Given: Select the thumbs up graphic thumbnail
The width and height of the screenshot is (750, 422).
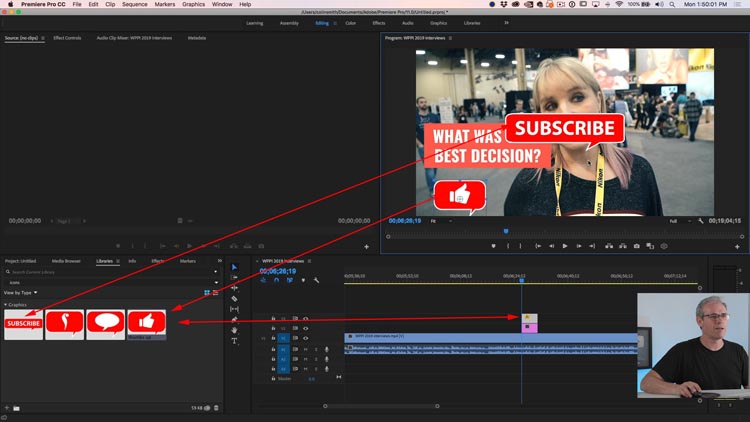Looking at the screenshot, I should [x=147, y=325].
